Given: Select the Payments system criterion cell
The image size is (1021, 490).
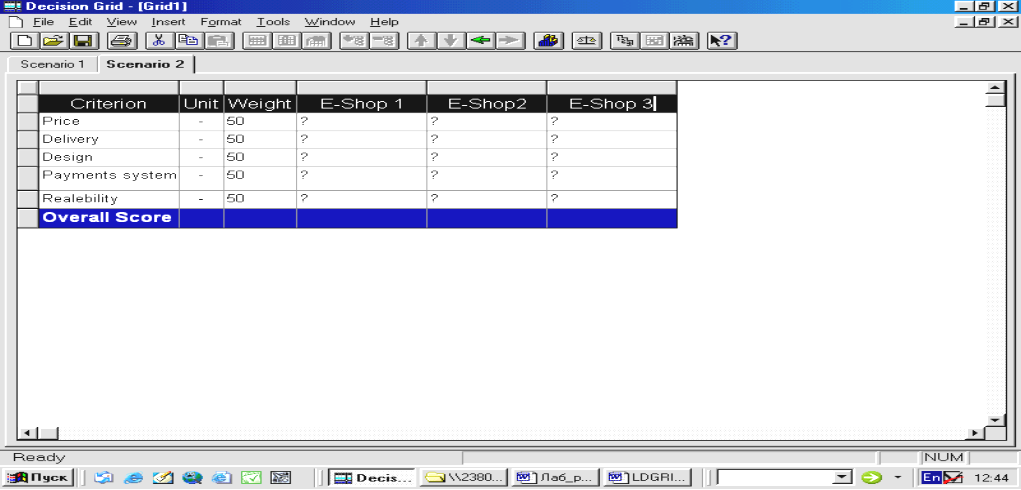Looking at the screenshot, I should pyautogui.click(x=109, y=178).
